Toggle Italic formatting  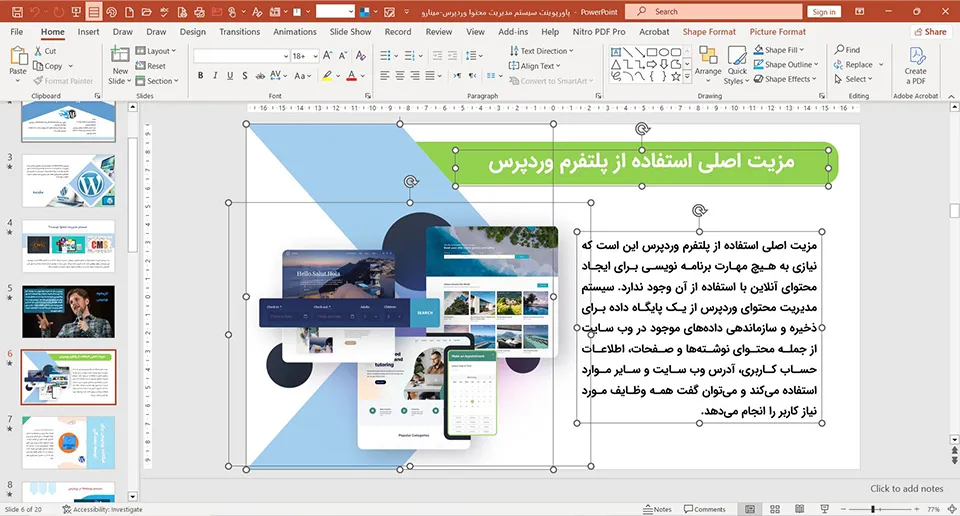coord(215,76)
